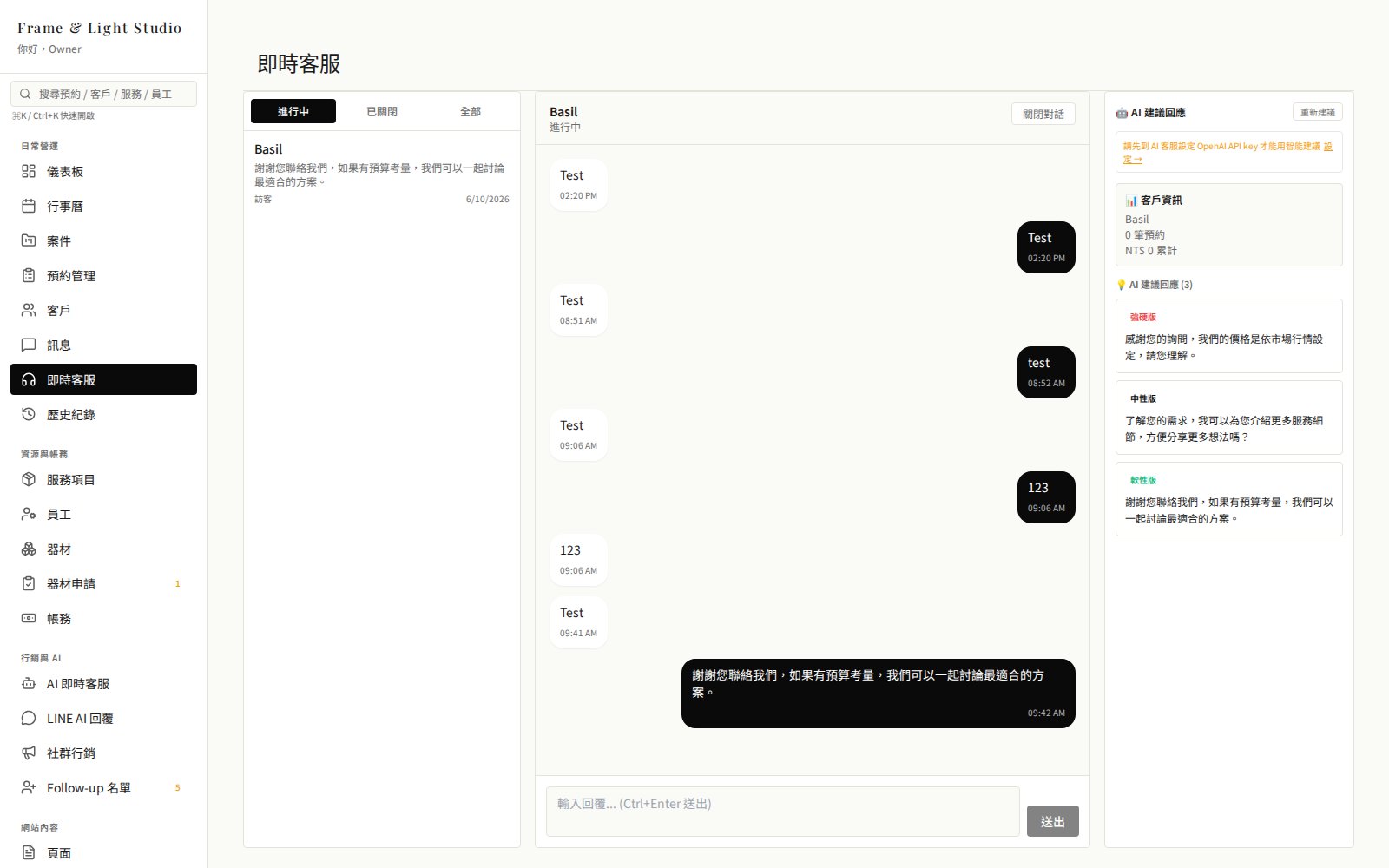
Task: Click the 即時客服 headset icon
Action: click(29, 379)
